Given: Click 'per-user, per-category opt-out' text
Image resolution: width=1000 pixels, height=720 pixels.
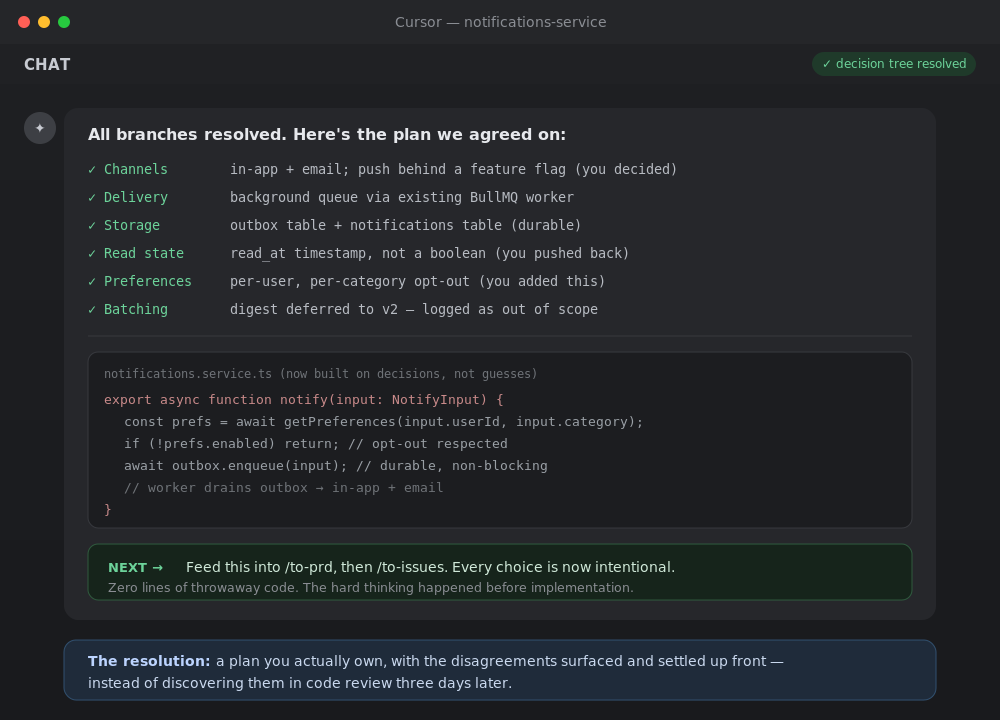Looking at the screenshot, I should coord(350,281).
